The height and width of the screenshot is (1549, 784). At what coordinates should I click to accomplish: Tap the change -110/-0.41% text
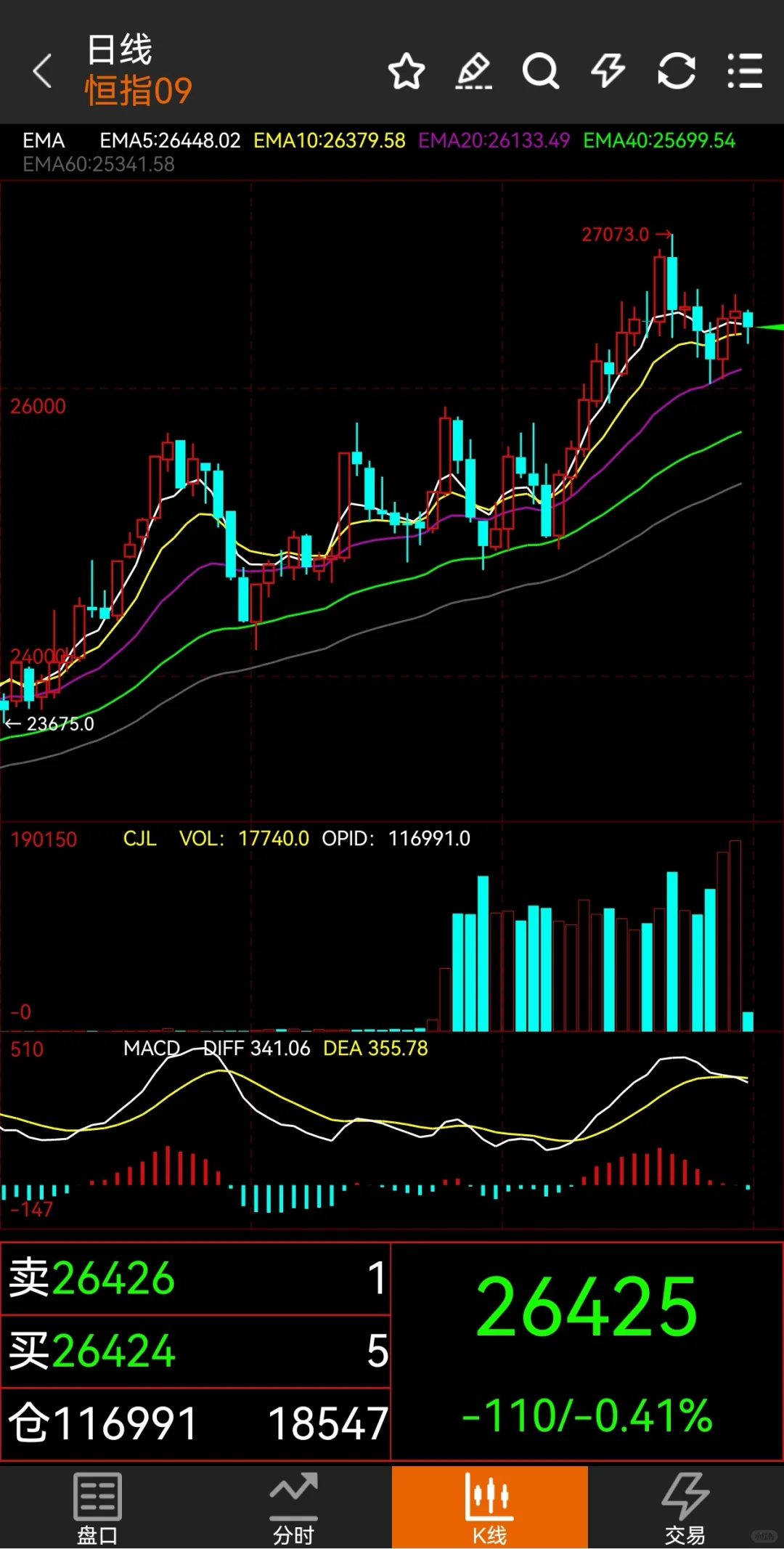pos(587,1416)
